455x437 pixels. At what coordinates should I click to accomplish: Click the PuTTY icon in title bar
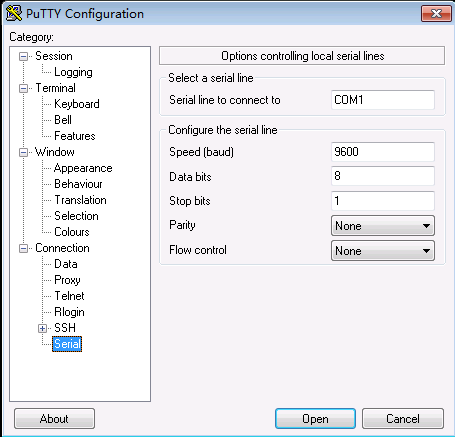point(14,13)
